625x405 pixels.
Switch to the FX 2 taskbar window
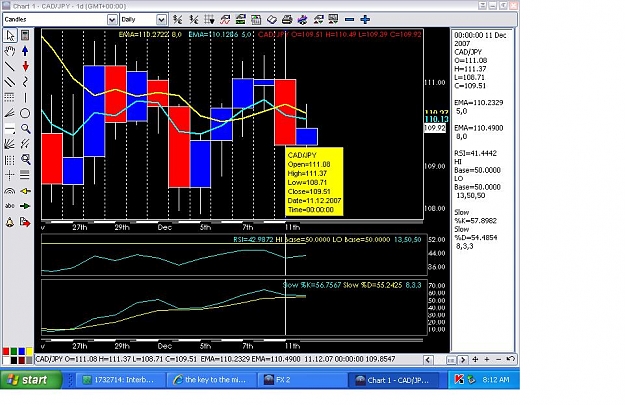click(302, 380)
